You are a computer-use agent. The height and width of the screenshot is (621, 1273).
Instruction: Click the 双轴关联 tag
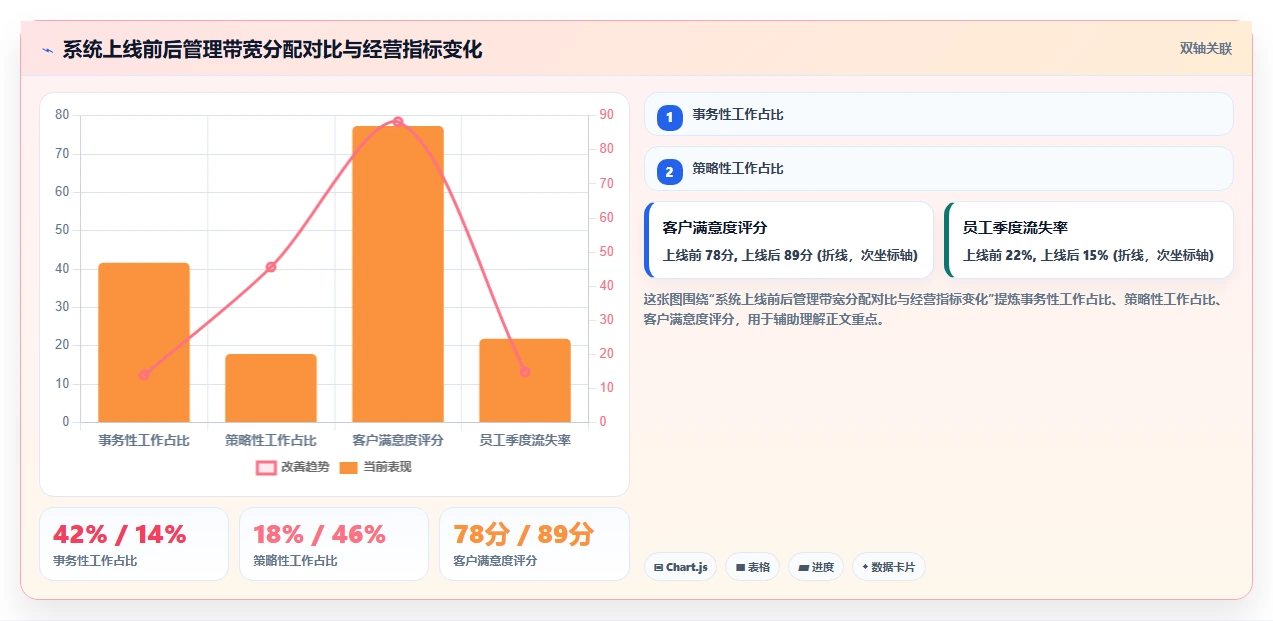(1205, 49)
